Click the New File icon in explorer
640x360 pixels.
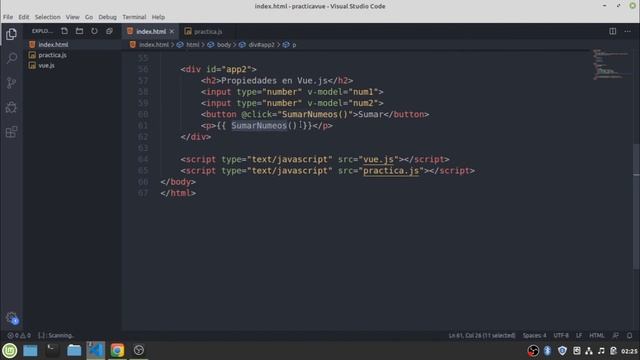(x=64, y=31)
